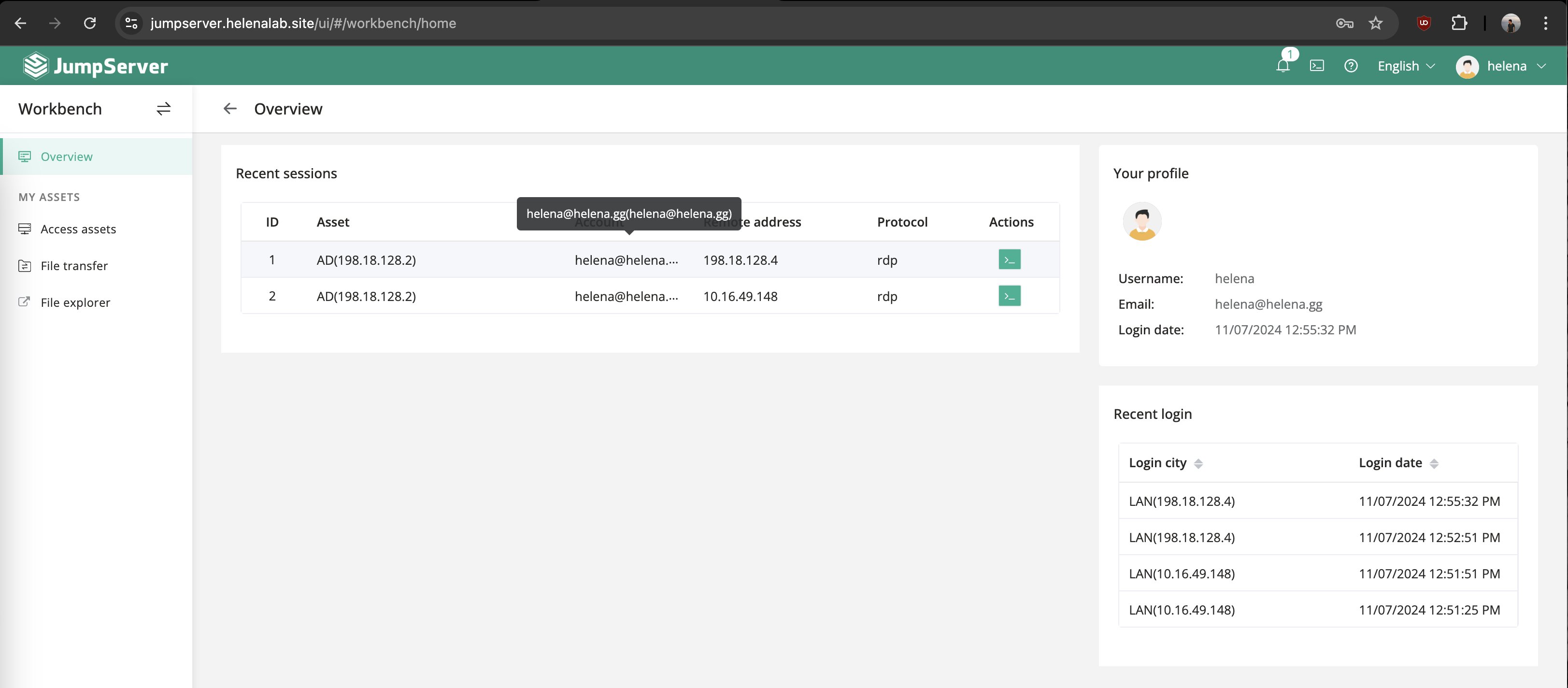Toggle the Workbench view switch icon
1568x688 pixels.
163,109
